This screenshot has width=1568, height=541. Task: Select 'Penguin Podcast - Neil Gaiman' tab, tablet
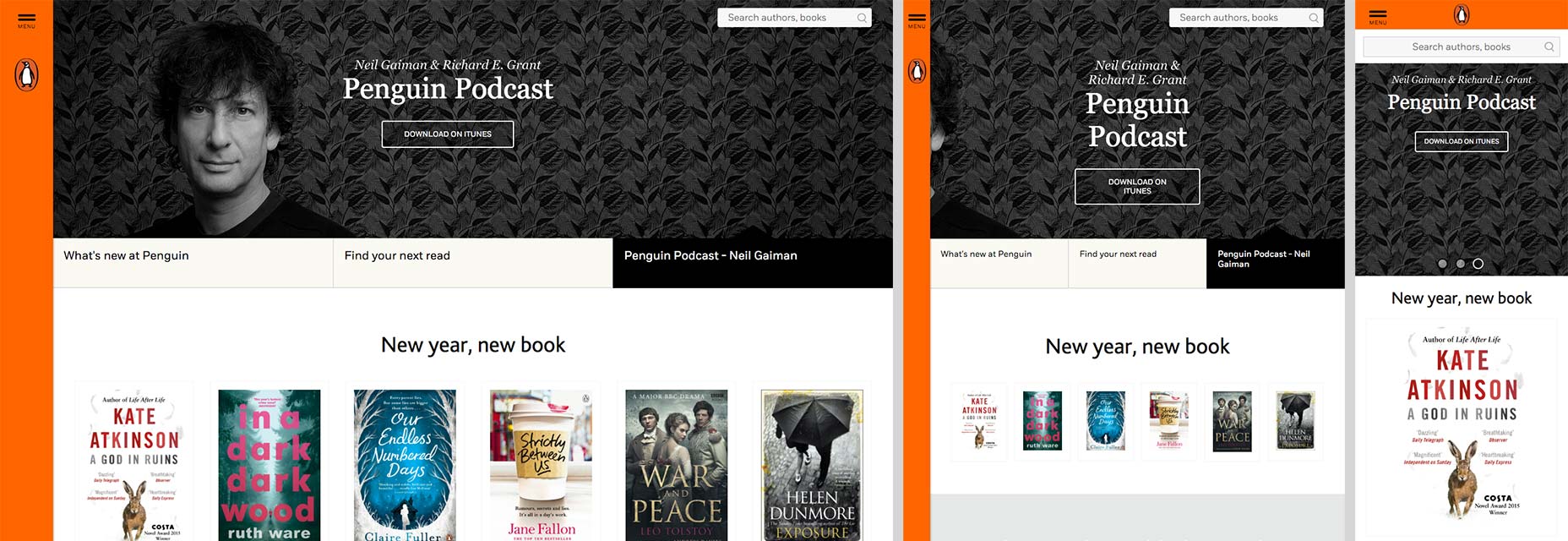(x=1276, y=263)
